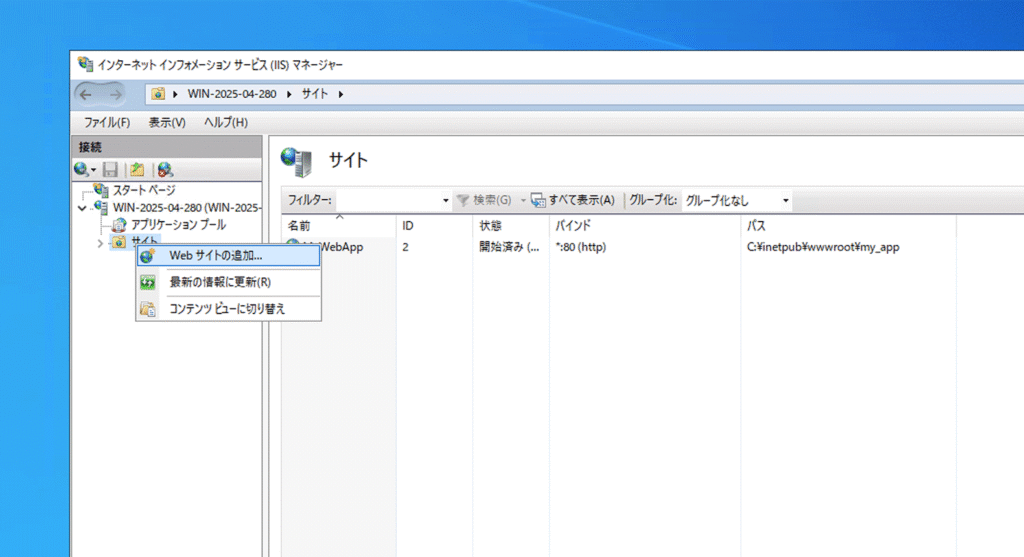Click into the フィルター input field
Image resolution: width=1024 pixels, height=557 pixels.
[x=388, y=200]
